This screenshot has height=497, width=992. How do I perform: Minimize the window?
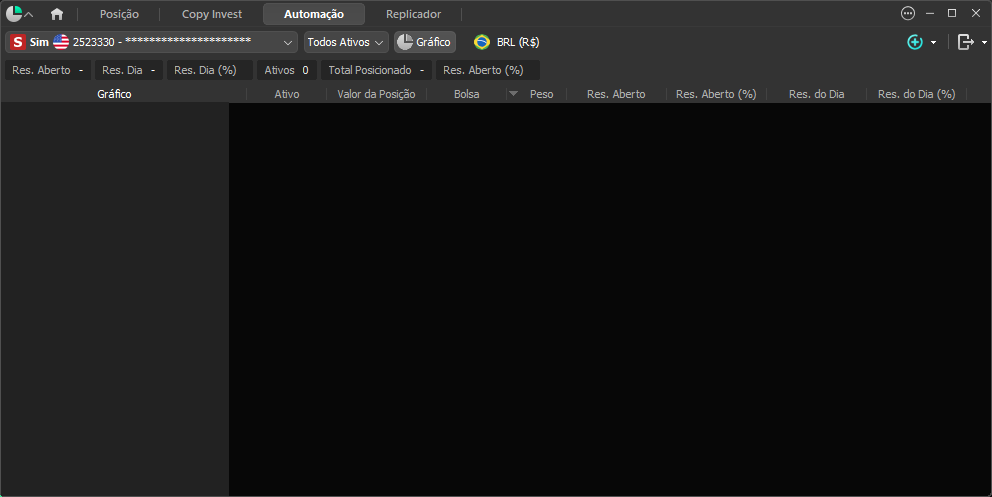click(930, 13)
